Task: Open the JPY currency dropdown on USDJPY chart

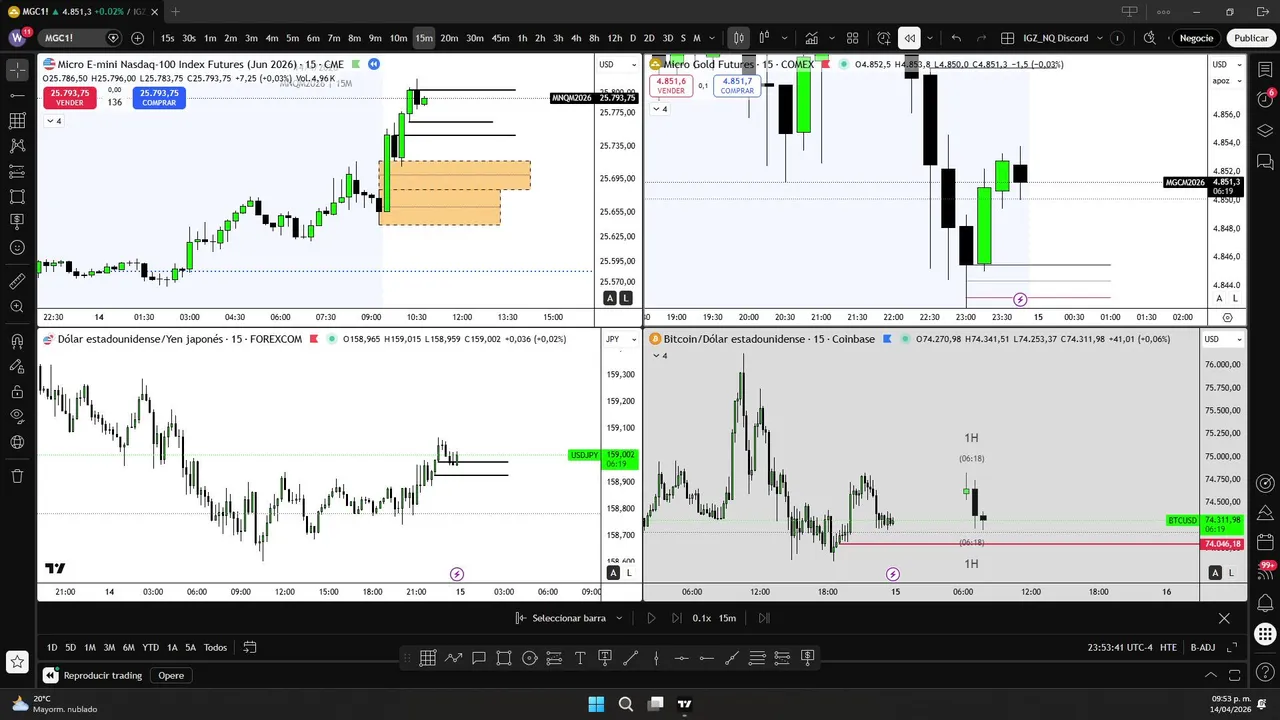Action: (x=620, y=339)
